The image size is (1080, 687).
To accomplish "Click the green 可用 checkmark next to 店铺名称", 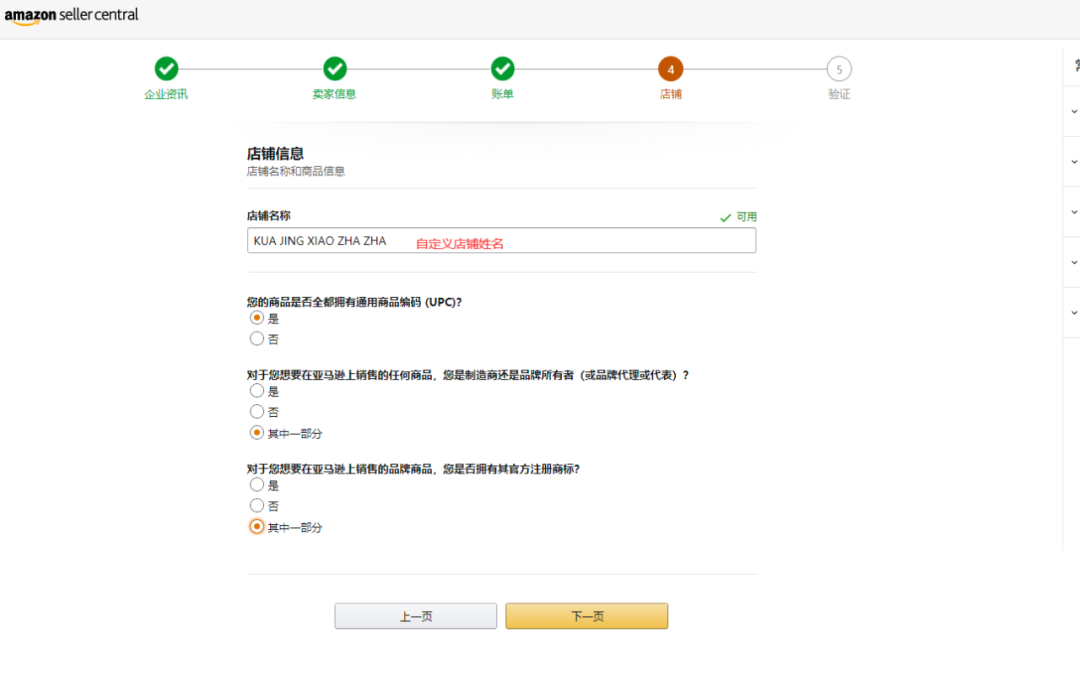I will 726,216.
